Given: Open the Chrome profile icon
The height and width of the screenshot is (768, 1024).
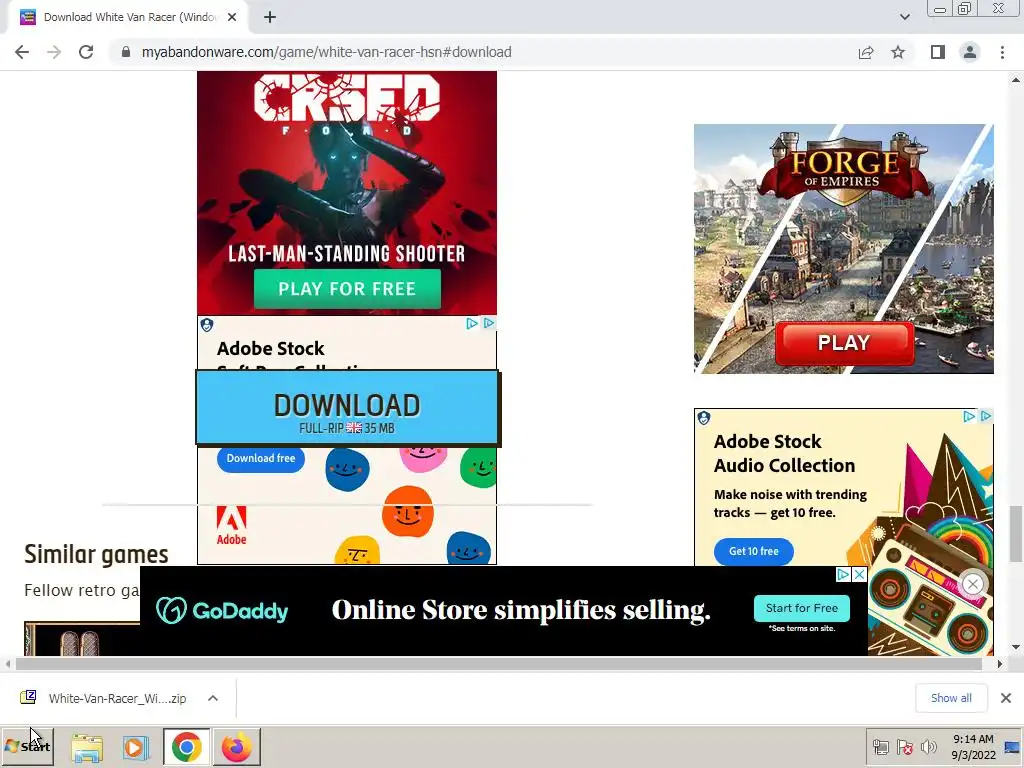Looking at the screenshot, I should coord(970,52).
